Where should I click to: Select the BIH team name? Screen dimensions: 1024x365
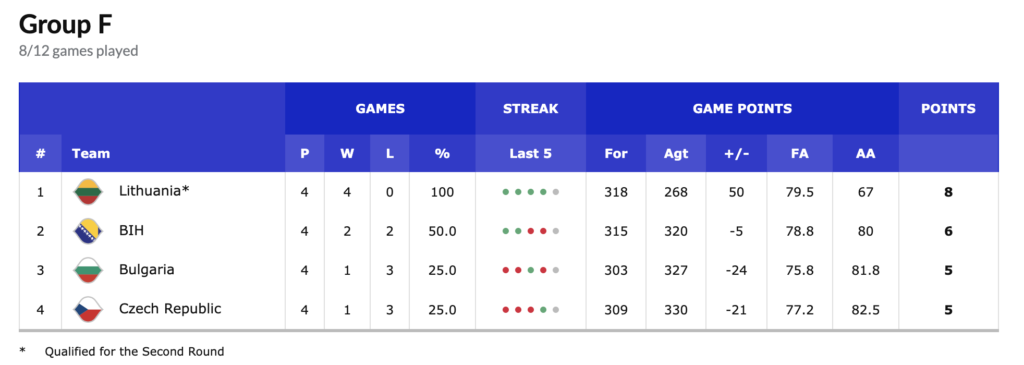131,230
